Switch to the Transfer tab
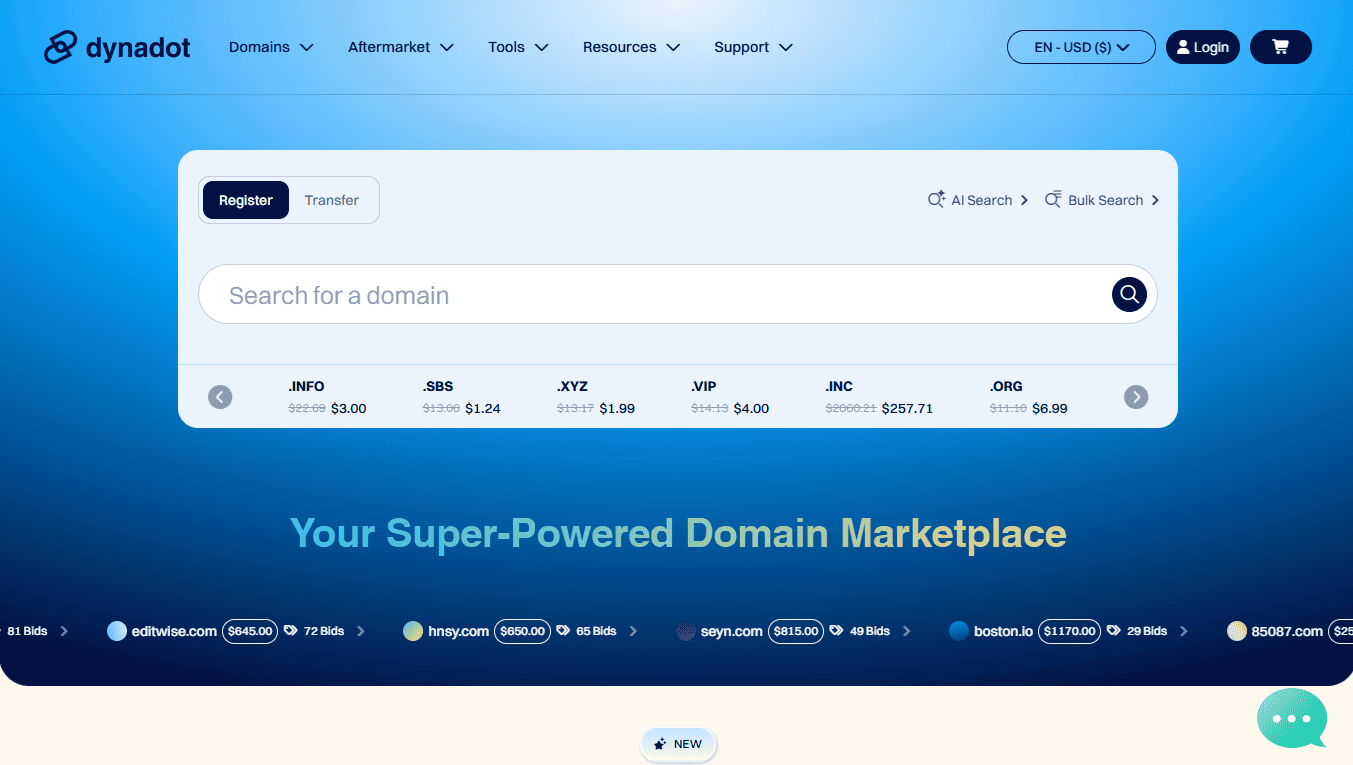 pyautogui.click(x=331, y=199)
